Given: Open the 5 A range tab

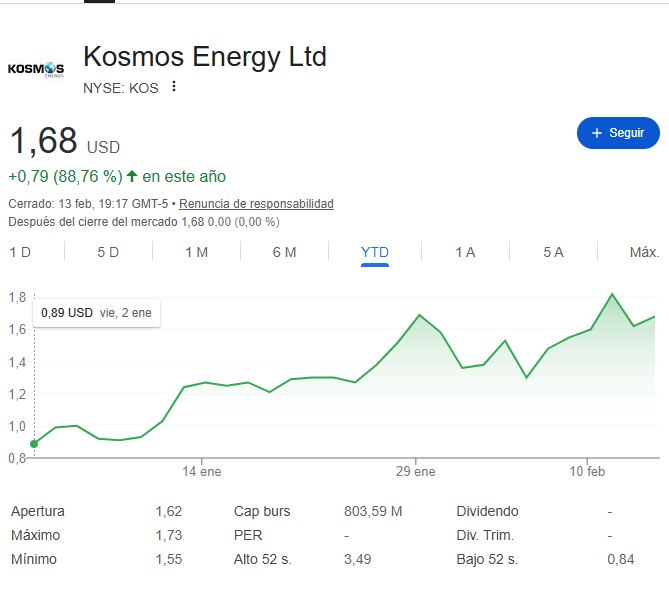Looking at the screenshot, I should (x=553, y=252).
